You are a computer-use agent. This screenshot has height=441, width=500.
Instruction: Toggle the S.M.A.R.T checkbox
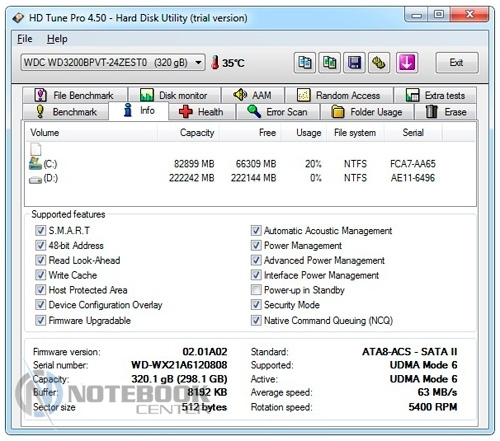[40, 230]
